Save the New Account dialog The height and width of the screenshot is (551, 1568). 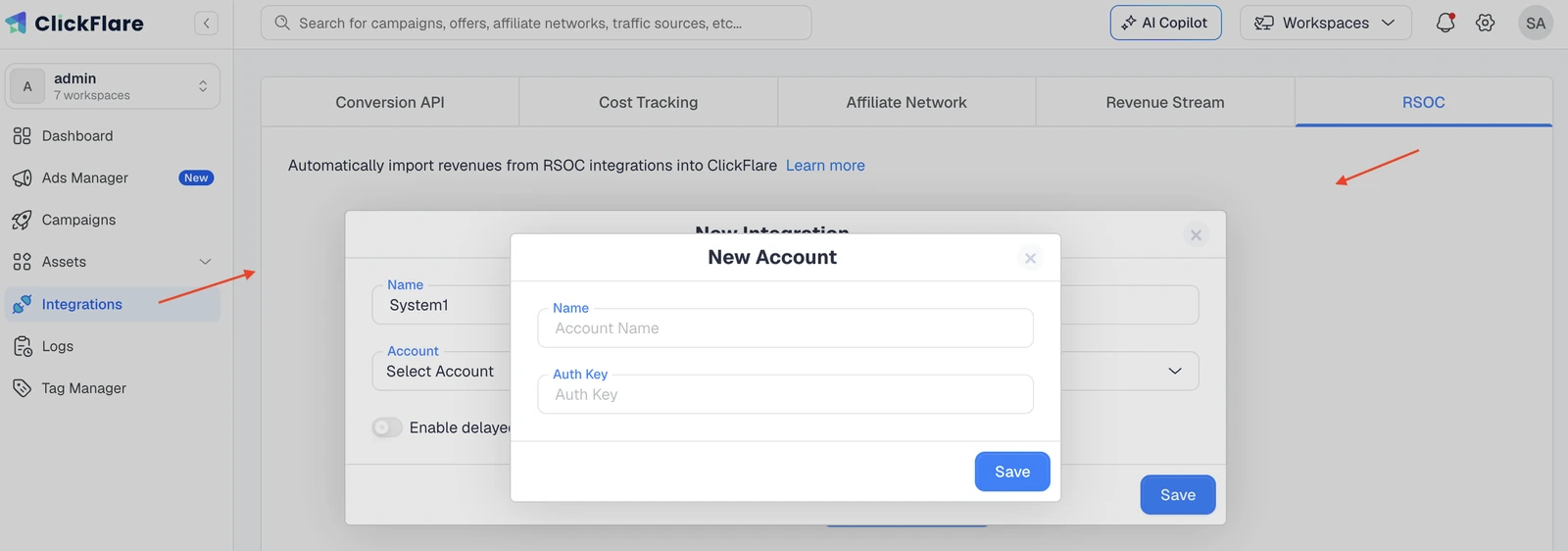click(1012, 472)
